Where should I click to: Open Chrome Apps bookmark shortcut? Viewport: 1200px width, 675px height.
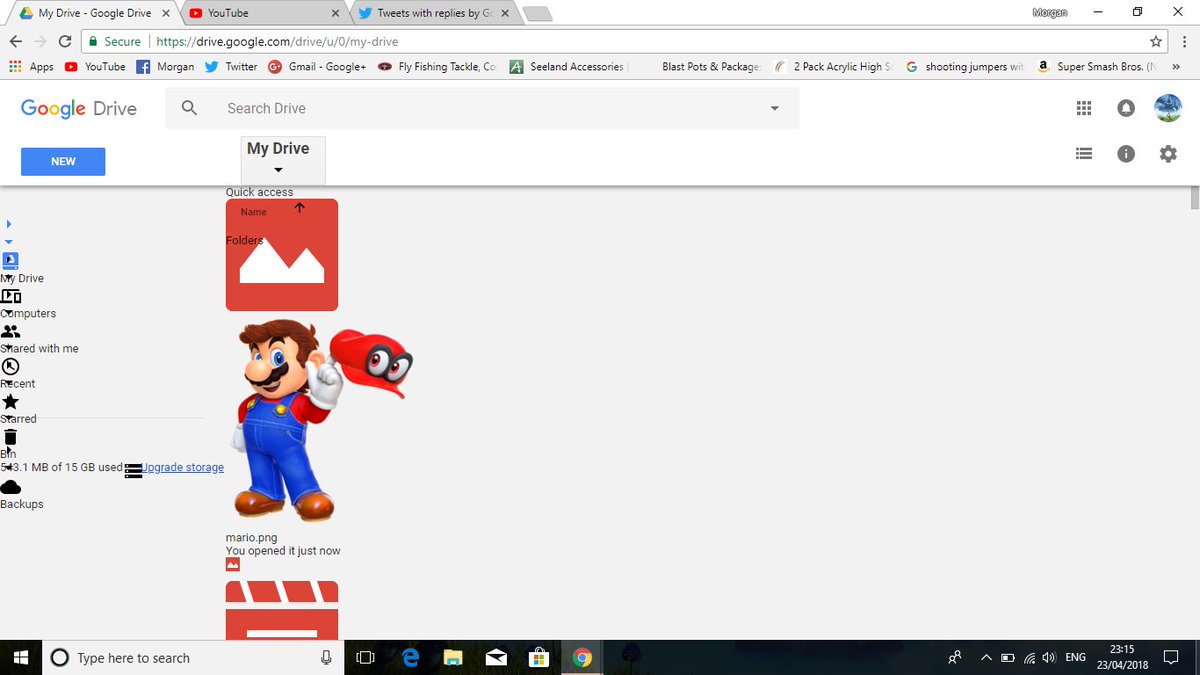(31, 67)
